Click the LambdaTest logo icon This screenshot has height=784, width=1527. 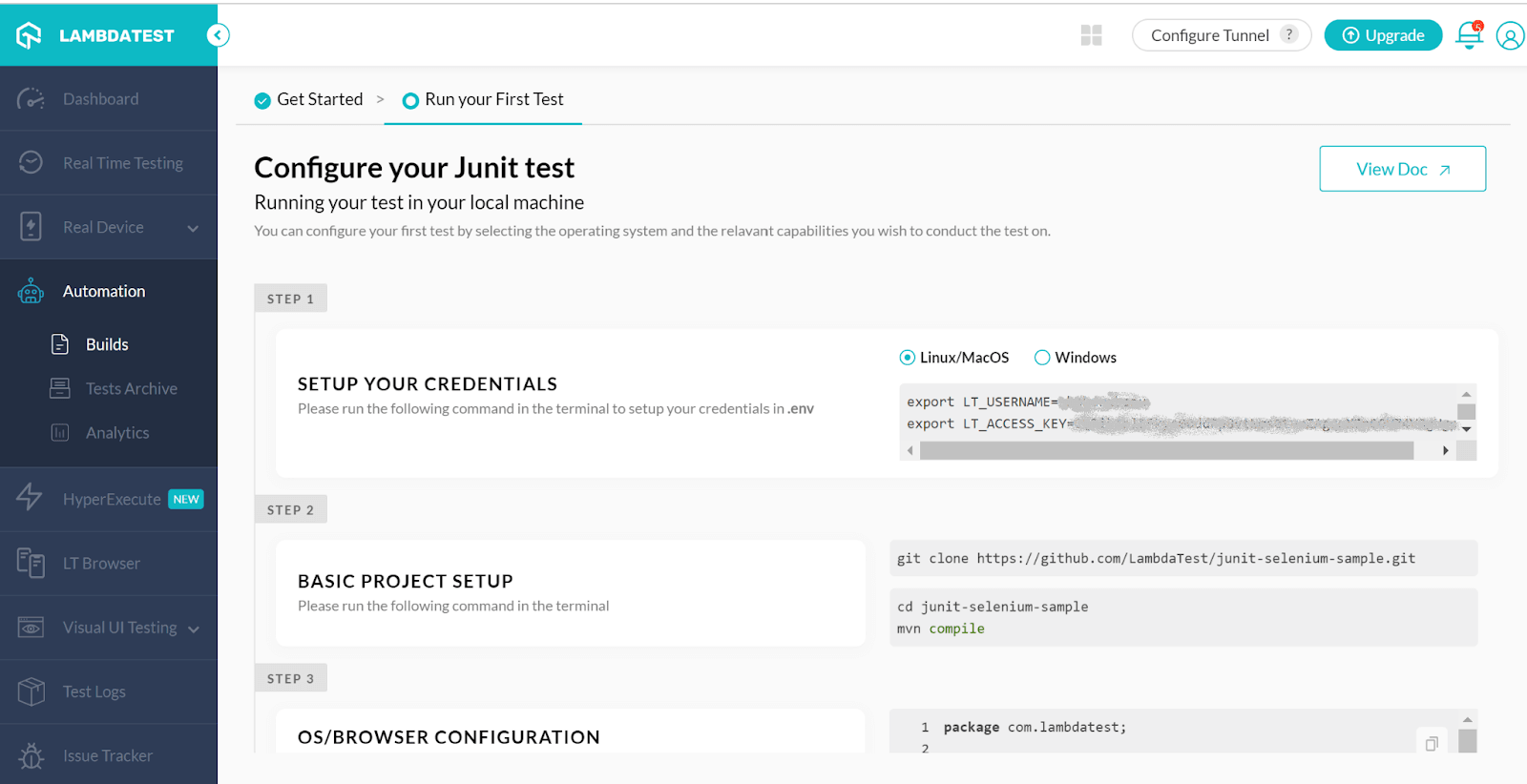pyautogui.click(x=30, y=35)
